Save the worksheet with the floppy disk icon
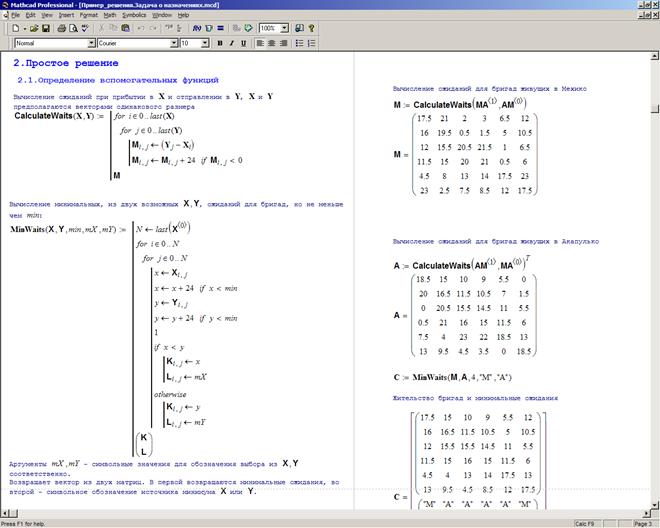660x528 pixels. 45,28
